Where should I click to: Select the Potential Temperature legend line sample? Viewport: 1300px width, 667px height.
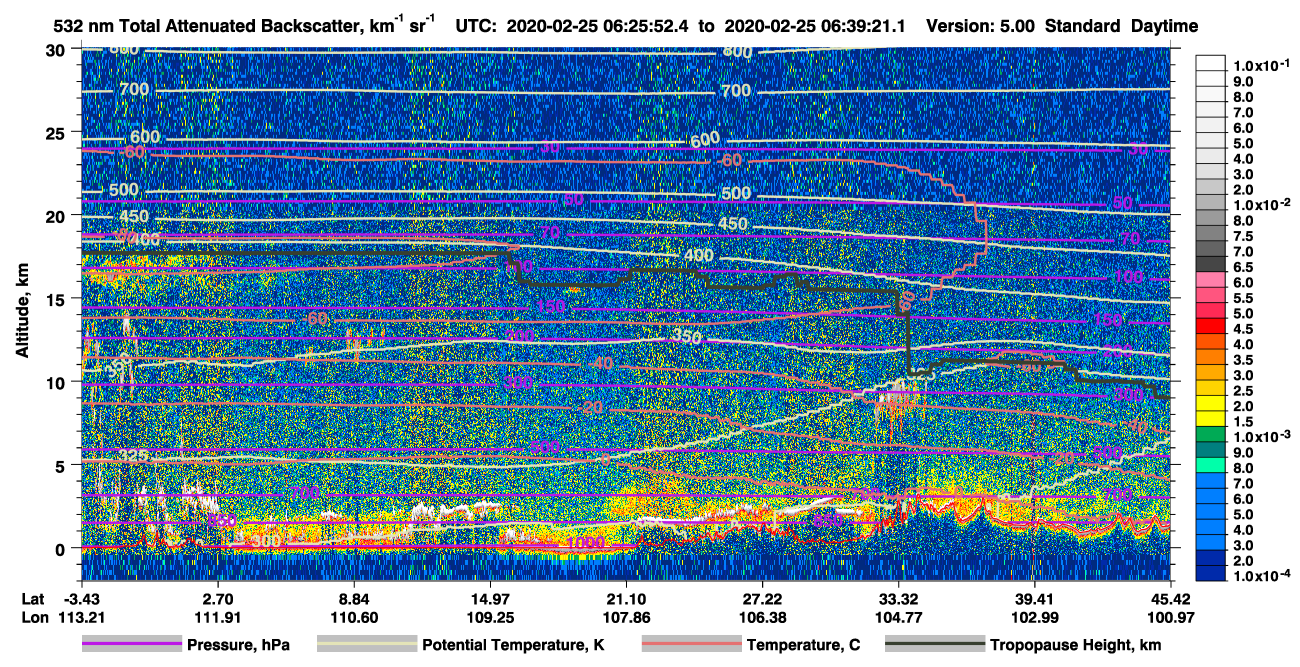point(366,645)
